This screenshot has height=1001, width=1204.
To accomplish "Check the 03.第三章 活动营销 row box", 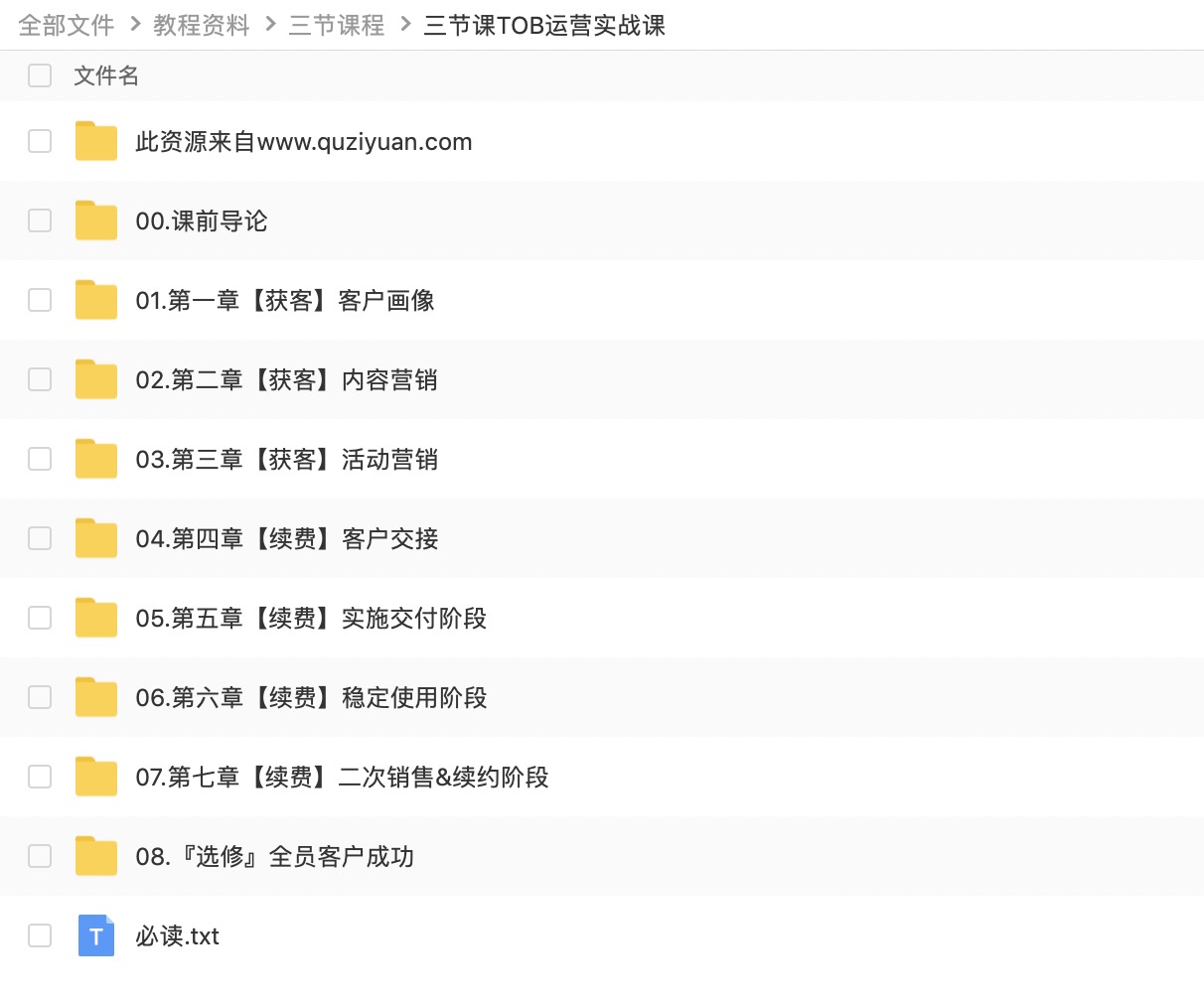I will pyautogui.click(x=40, y=459).
